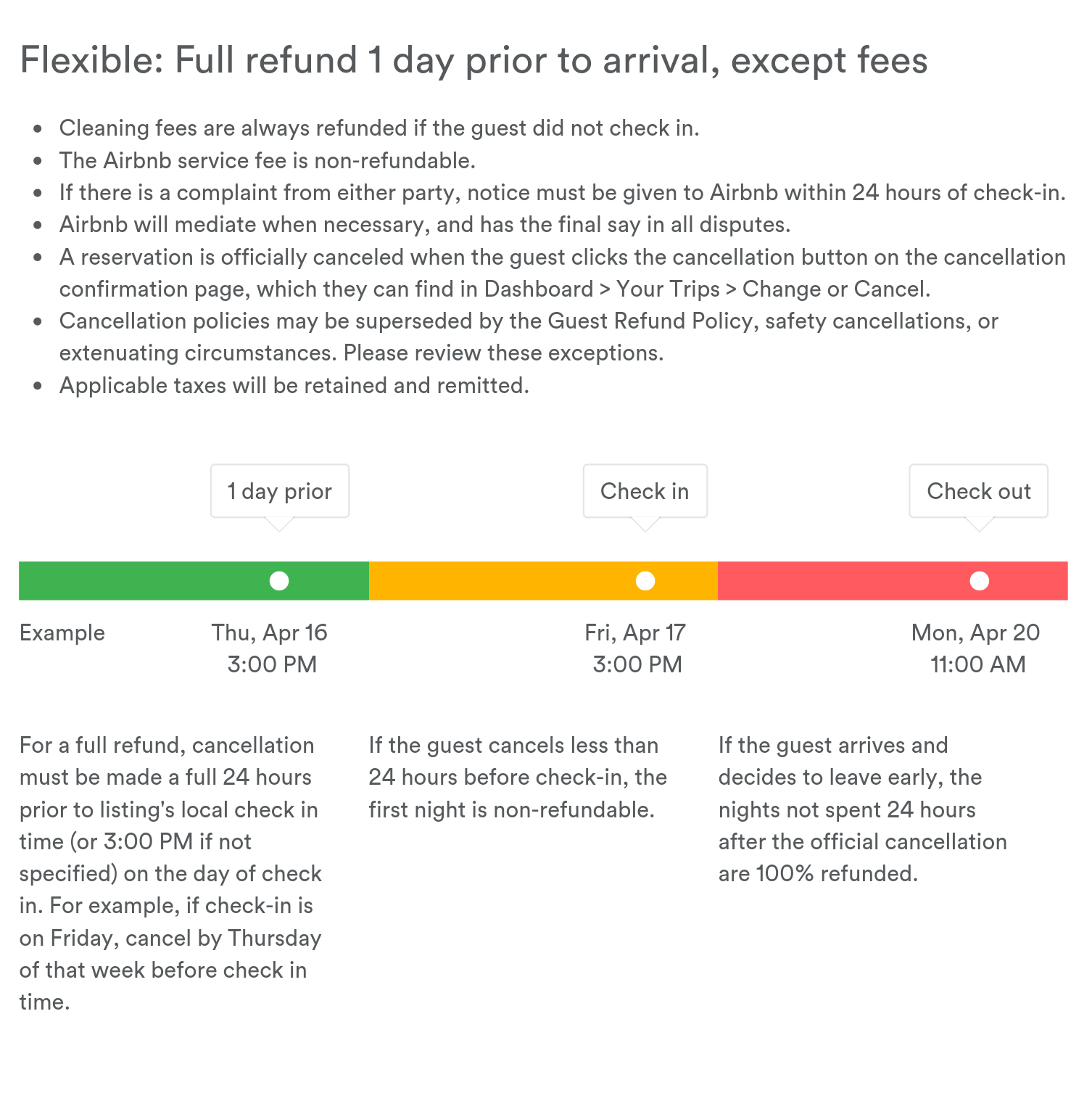
Task: Click the "Fri, Apr 17" date
Action: (x=635, y=632)
